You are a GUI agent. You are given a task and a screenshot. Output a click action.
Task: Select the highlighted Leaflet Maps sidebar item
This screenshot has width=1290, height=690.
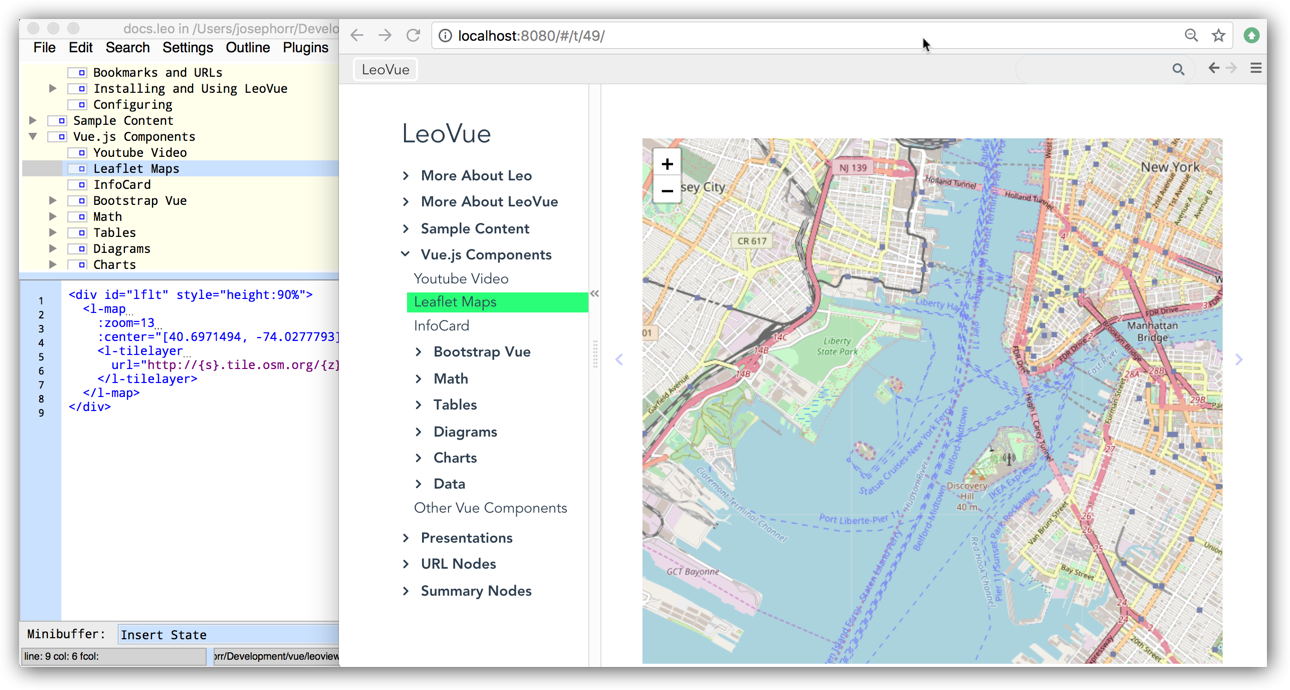pos(498,302)
